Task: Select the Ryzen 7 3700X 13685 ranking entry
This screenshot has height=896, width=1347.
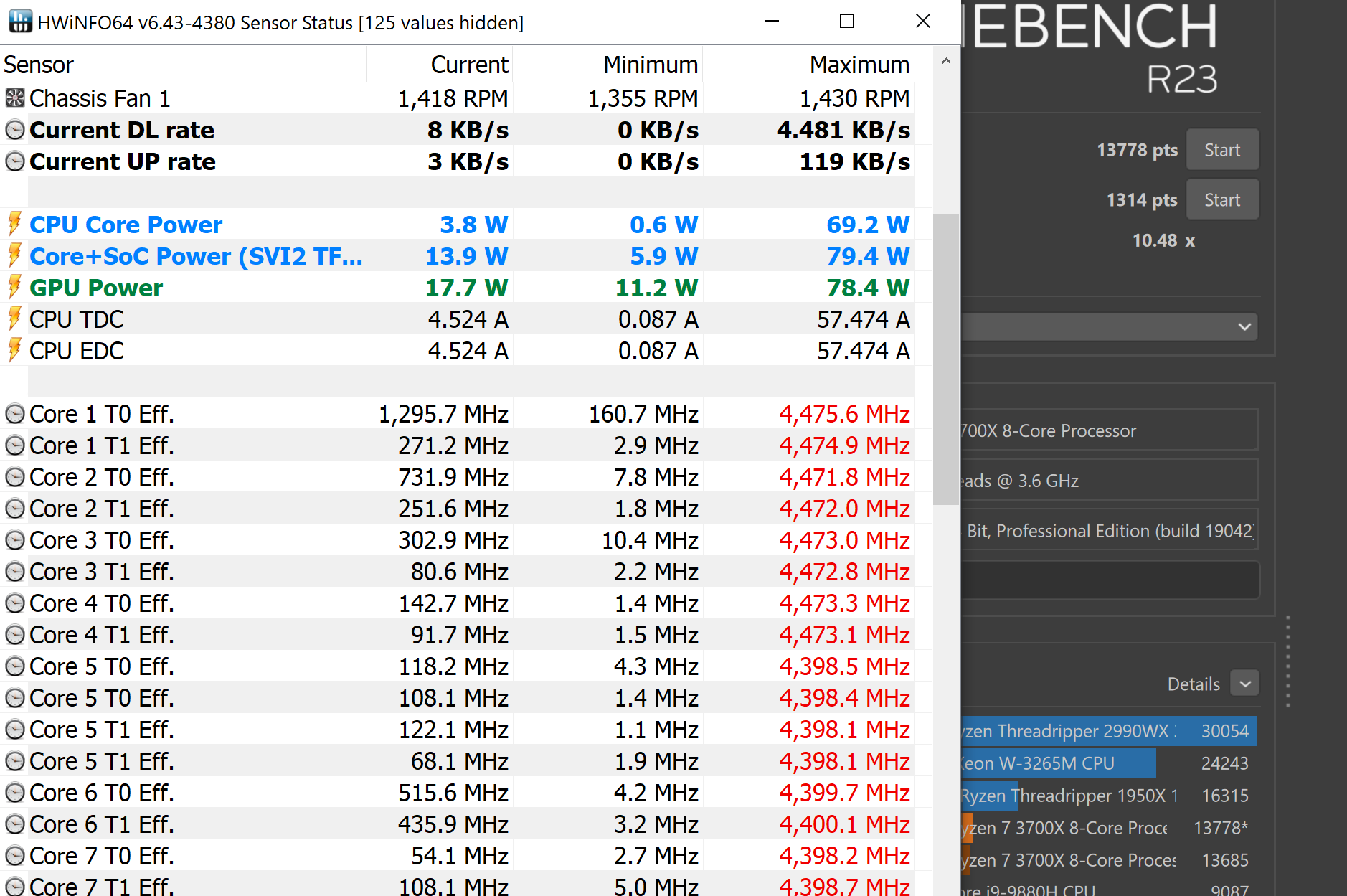Action: pos(1109,860)
